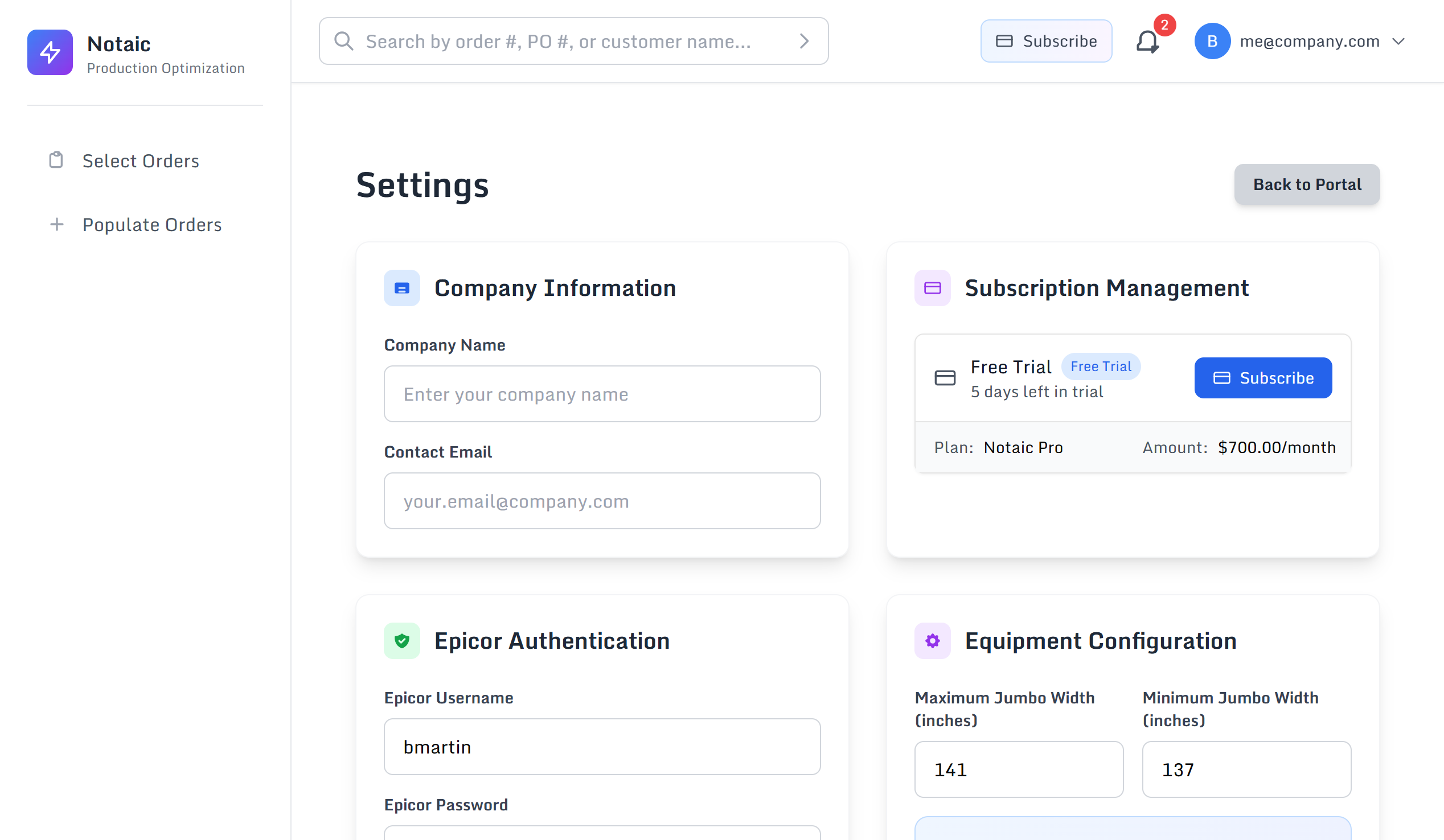Click the Company Information section icon
This screenshot has height=840, width=1444.
[401, 288]
